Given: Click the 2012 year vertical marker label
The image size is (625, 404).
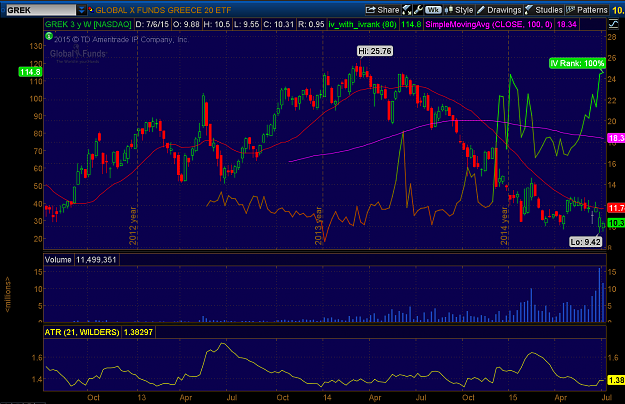Looking at the screenshot, I should point(133,226).
